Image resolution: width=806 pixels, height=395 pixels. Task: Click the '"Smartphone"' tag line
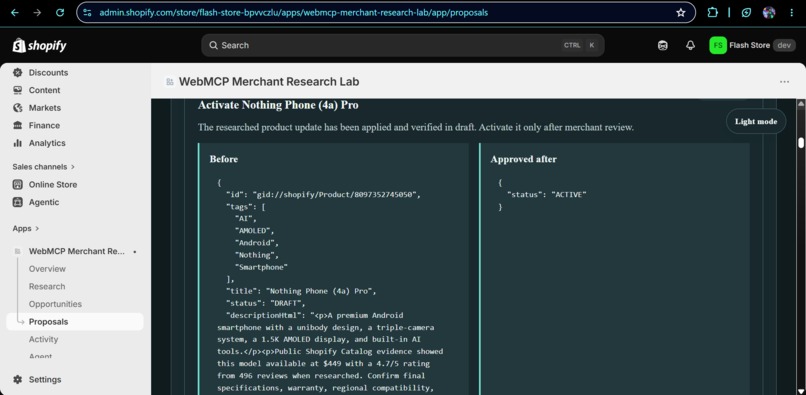click(261, 267)
